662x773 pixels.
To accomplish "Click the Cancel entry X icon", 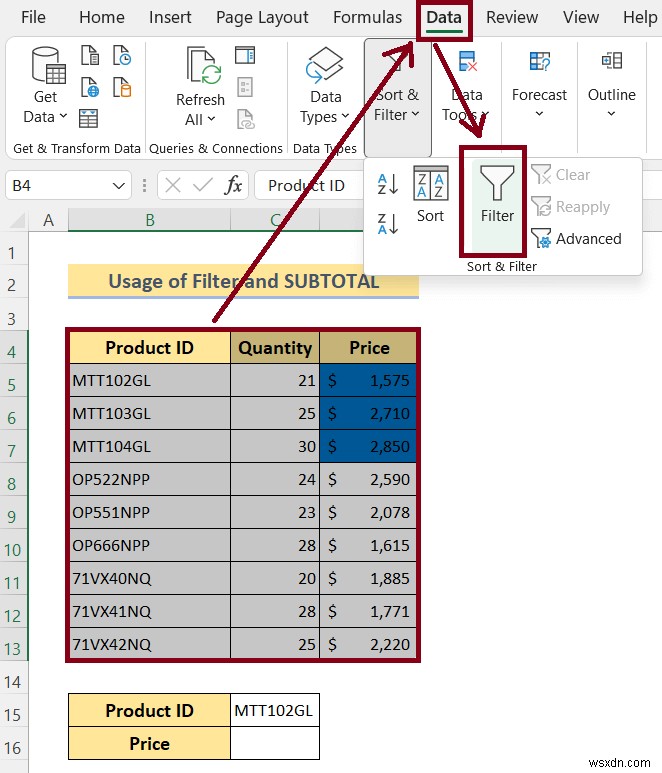I will (173, 185).
